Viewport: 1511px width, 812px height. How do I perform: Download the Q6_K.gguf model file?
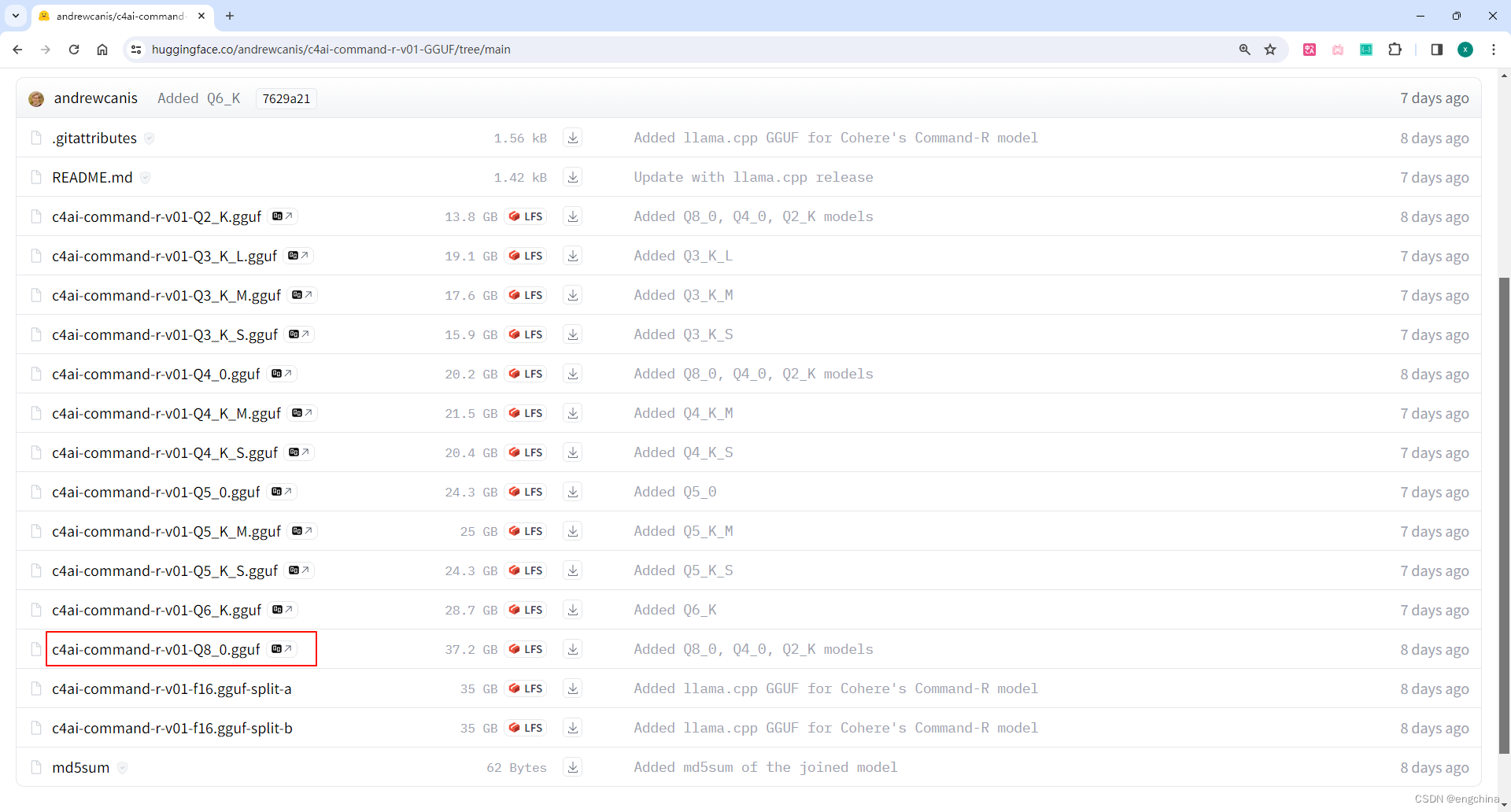pyautogui.click(x=573, y=610)
